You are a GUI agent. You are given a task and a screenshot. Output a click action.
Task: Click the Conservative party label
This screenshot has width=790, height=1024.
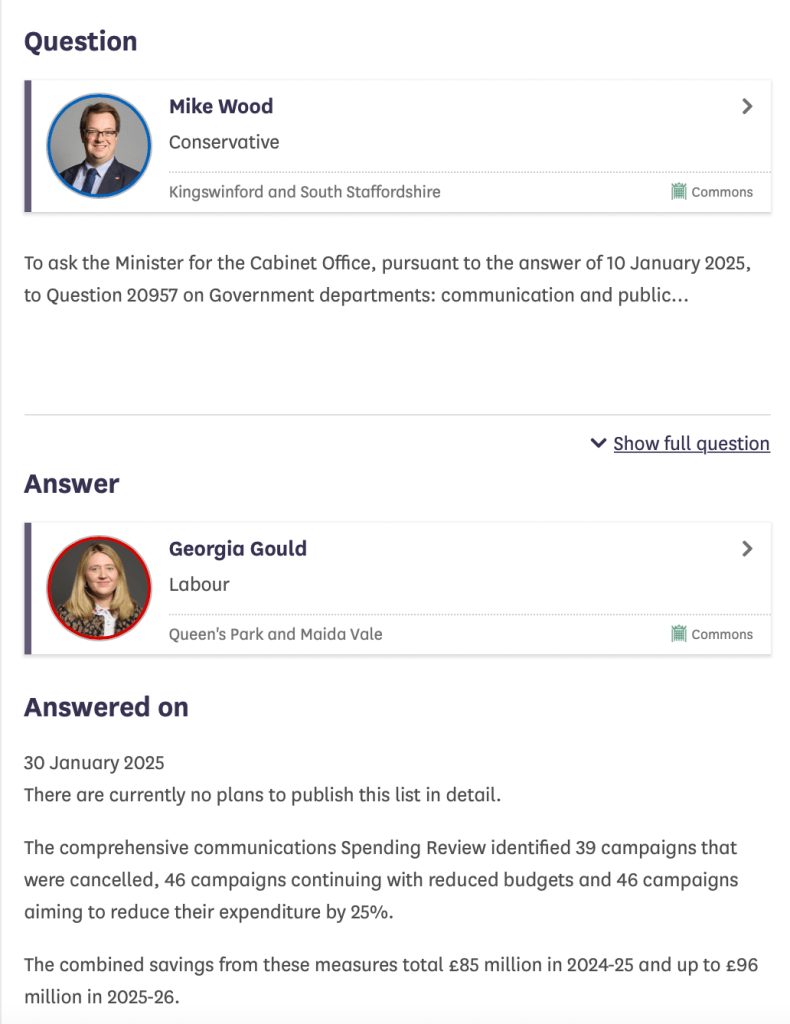(x=224, y=142)
